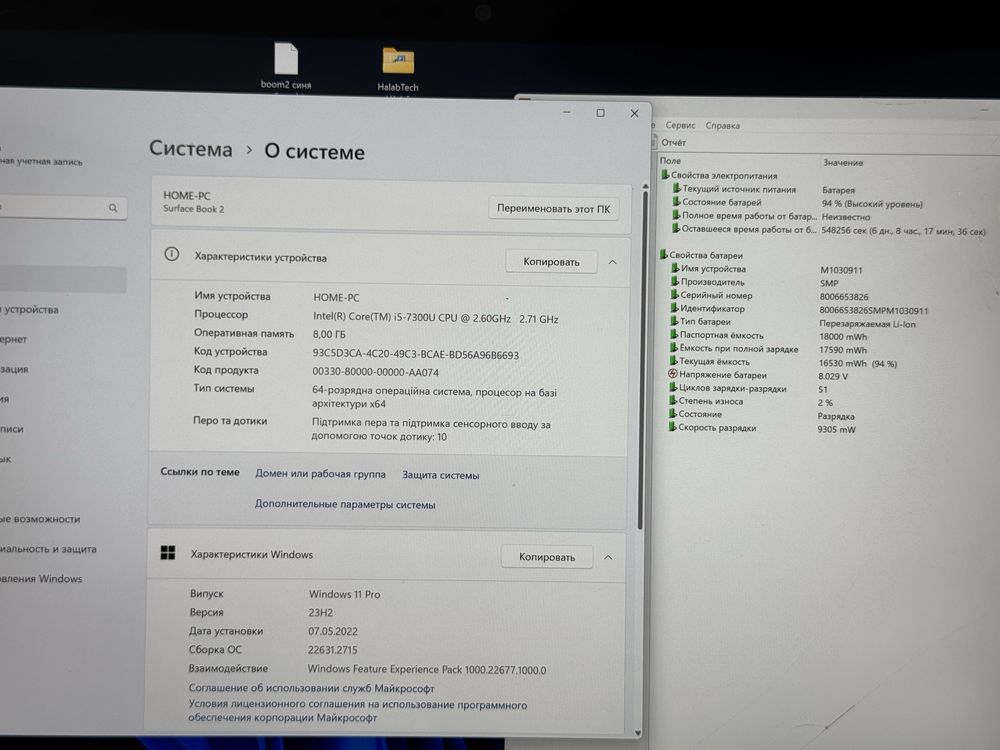Click battery type Перезаряжаемая Li-Ion
This screenshot has height=750, width=1000.
point(867,323)
